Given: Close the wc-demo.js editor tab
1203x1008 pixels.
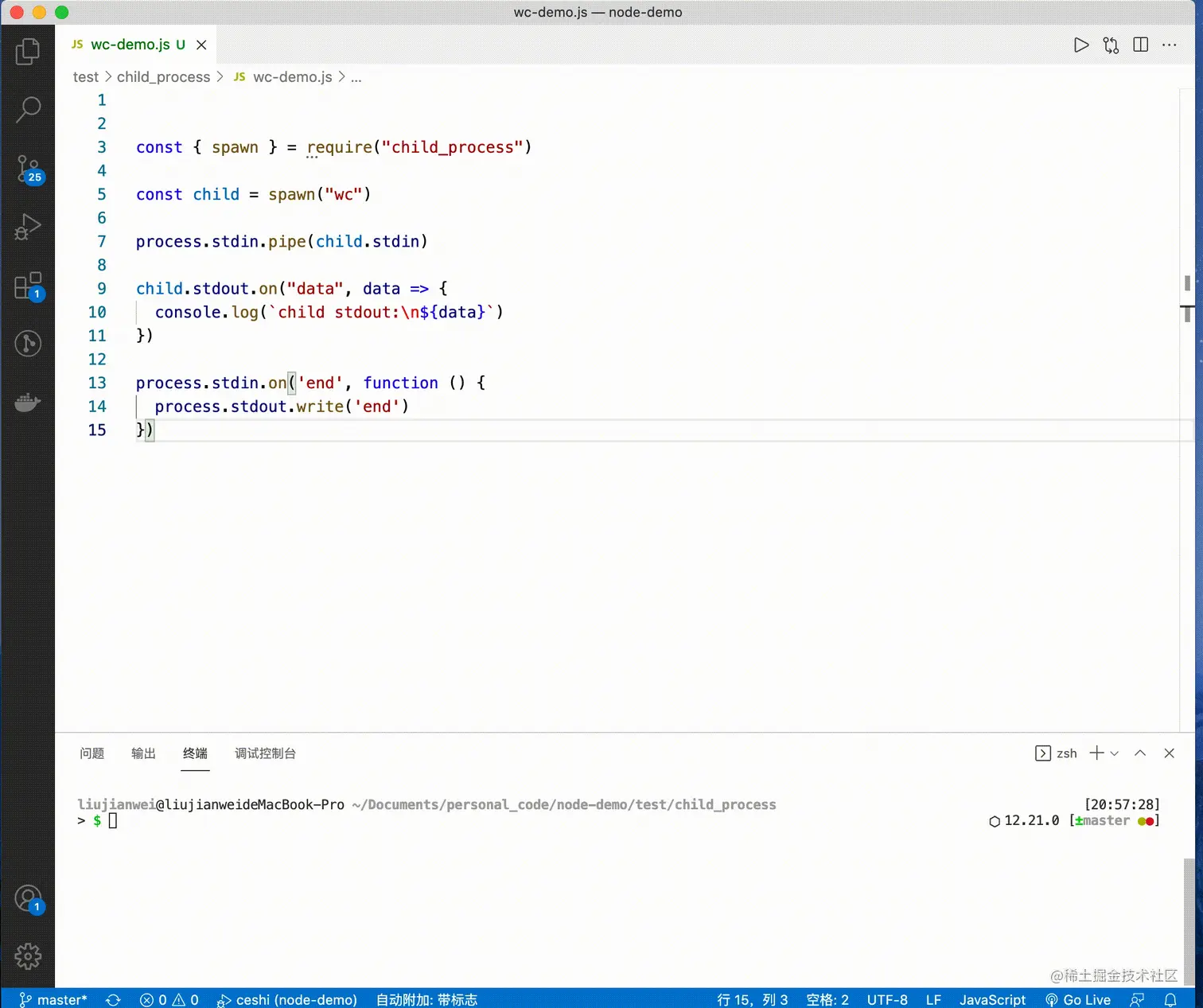Looking at the screenshot, I should coord(201,45).
